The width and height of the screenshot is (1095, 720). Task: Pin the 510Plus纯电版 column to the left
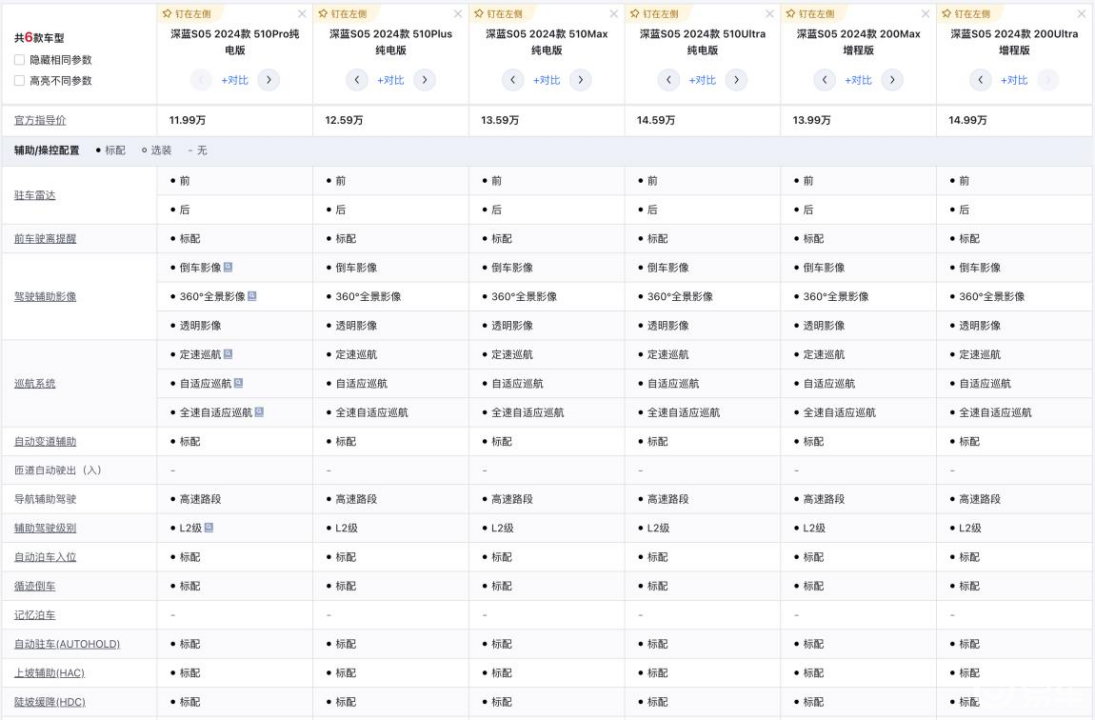pos(342,14)
